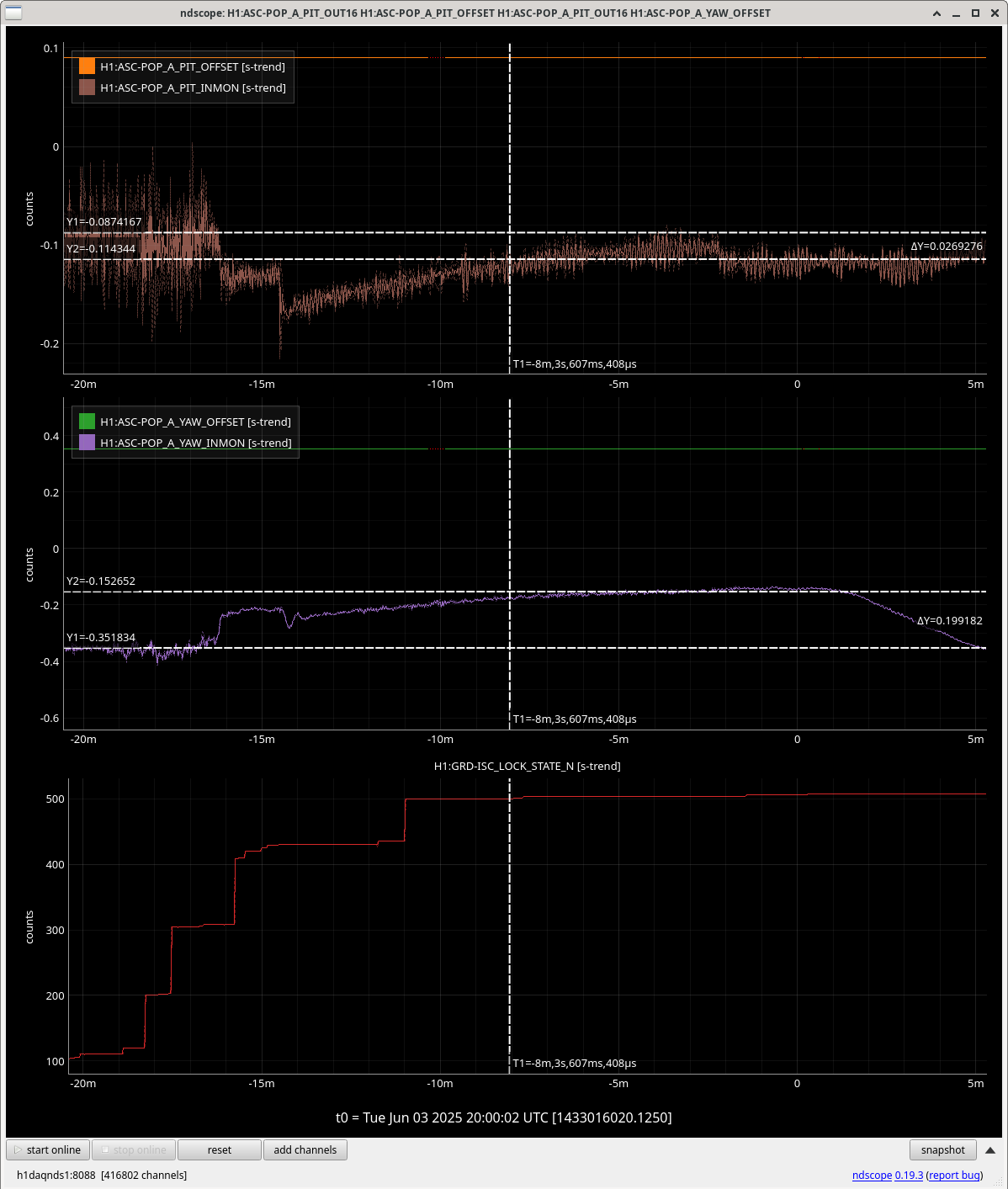The width and height of the screenshot is (1008, 1189).
Task: Open the add channels dialog
Action: click(x=305, y=1149)
